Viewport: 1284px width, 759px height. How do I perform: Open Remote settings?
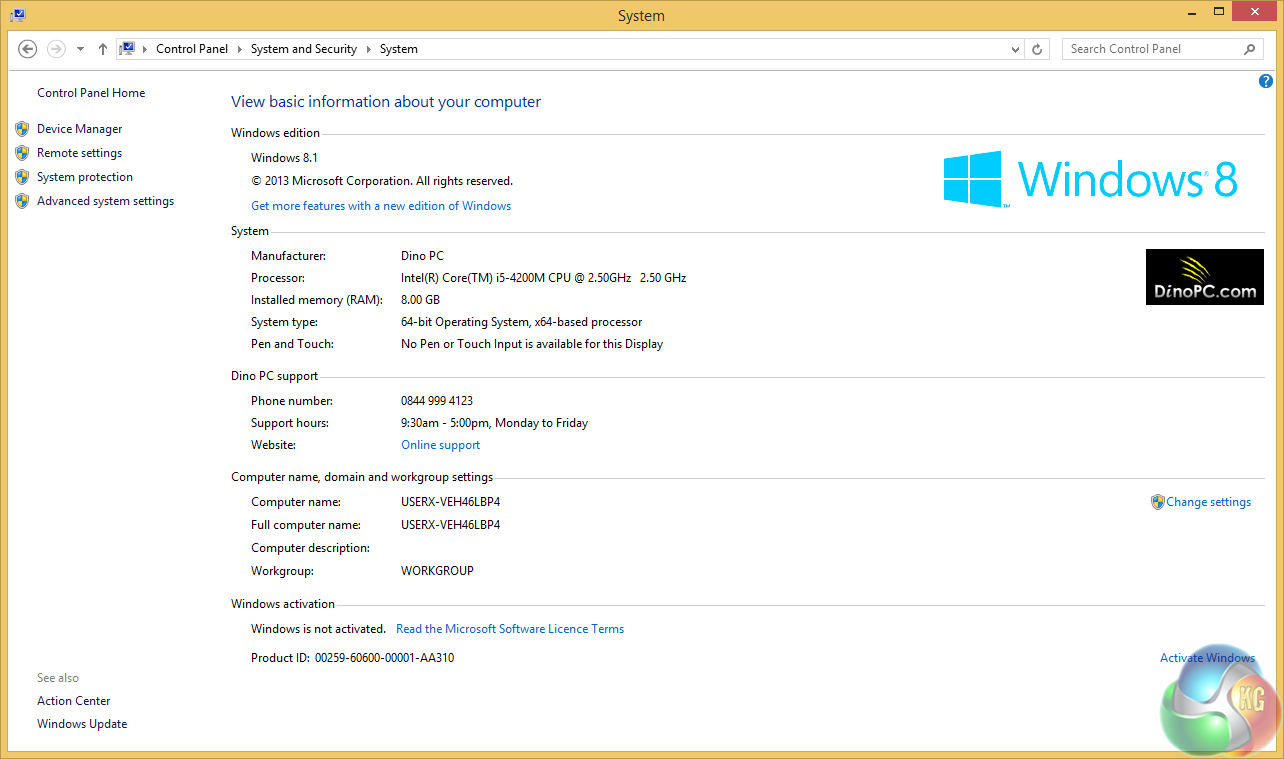coord(79,153)
